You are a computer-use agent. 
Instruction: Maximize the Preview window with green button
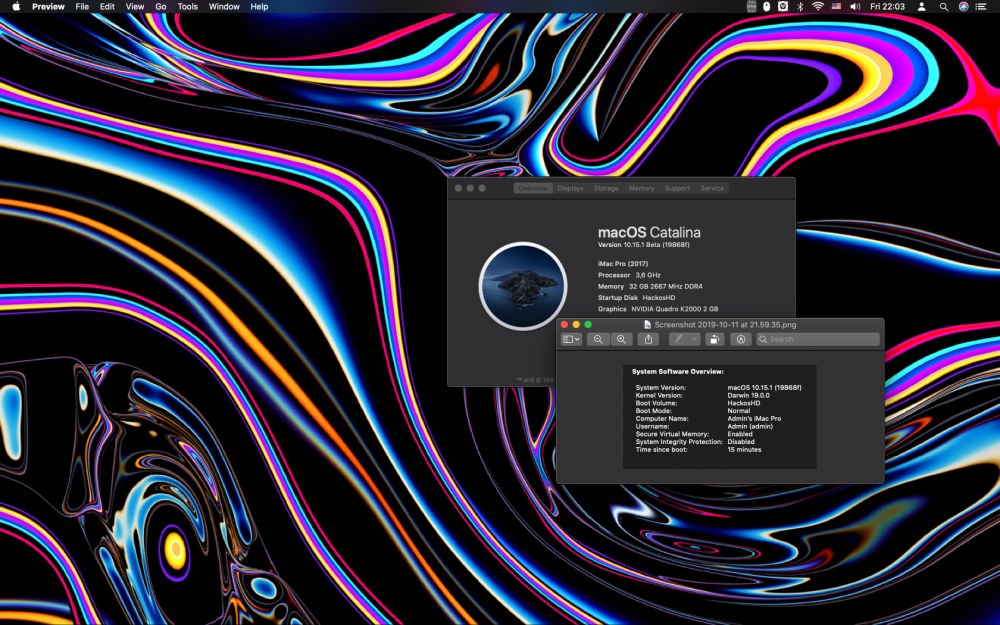click(x=588, y=325)
